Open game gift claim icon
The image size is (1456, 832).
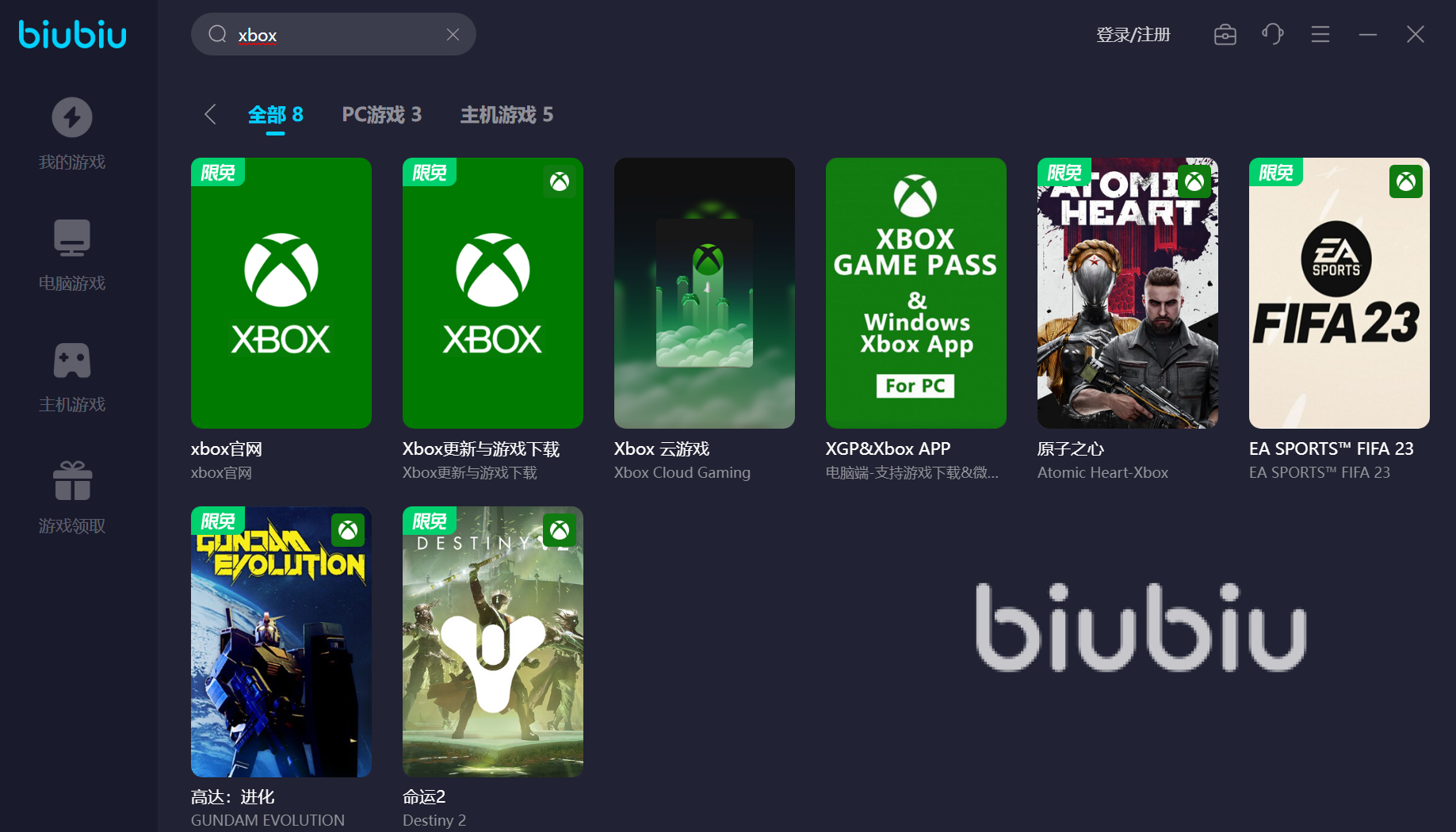[x=72, y=481]
